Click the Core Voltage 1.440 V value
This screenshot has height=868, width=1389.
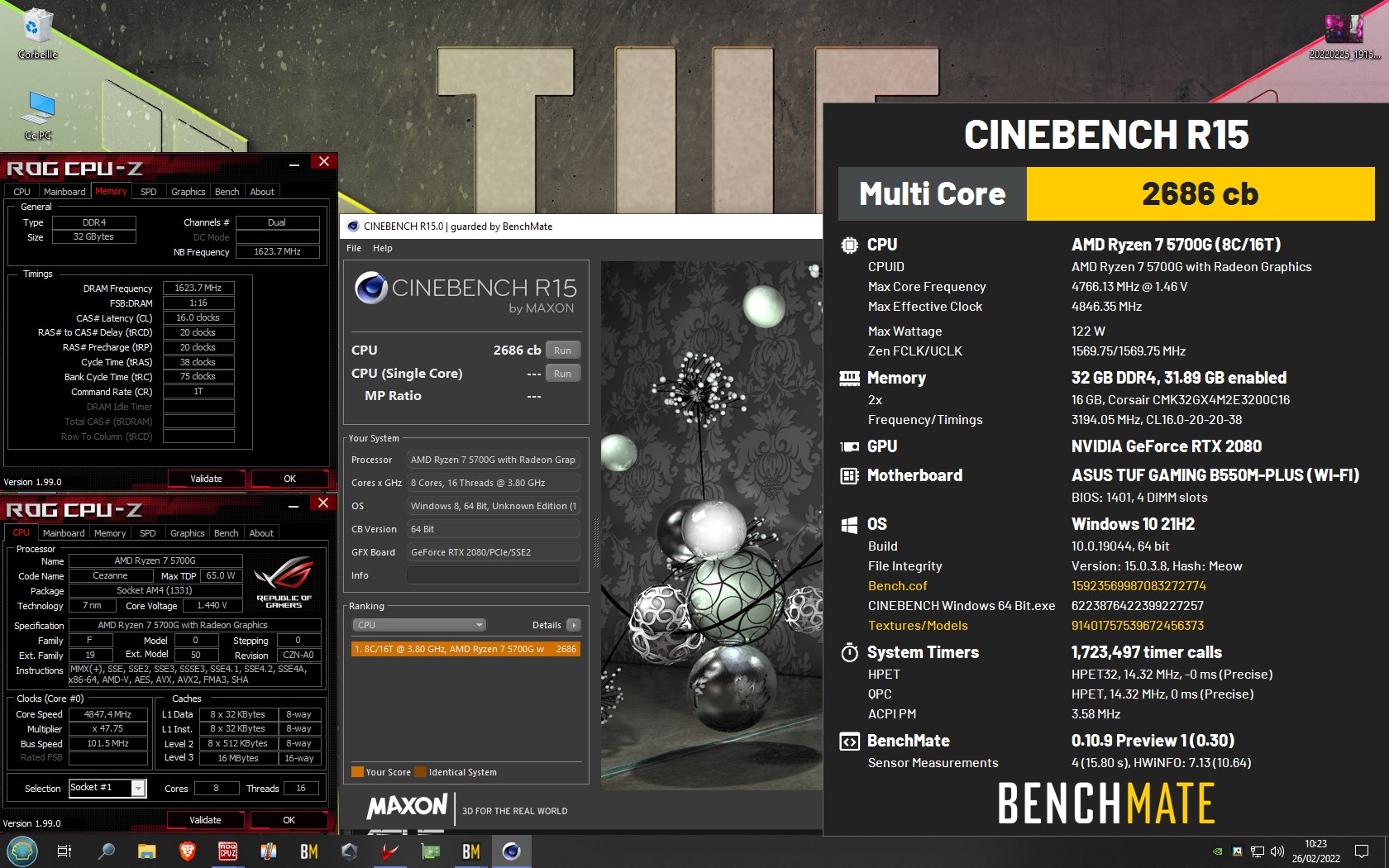(x=212, y=606)
